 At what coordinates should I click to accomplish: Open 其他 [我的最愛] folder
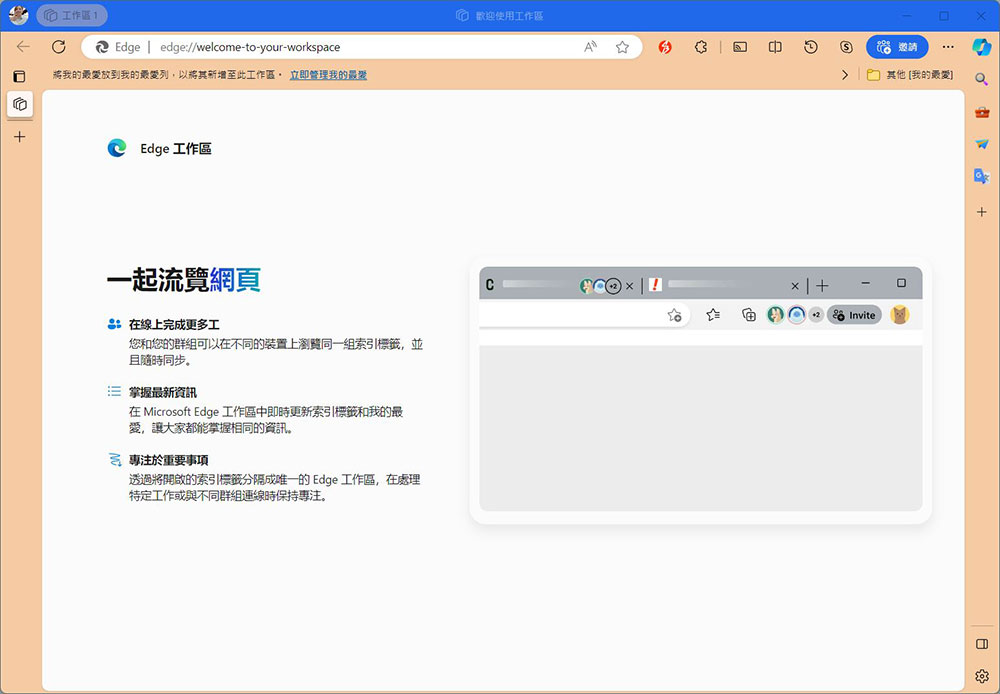point(910,75)
